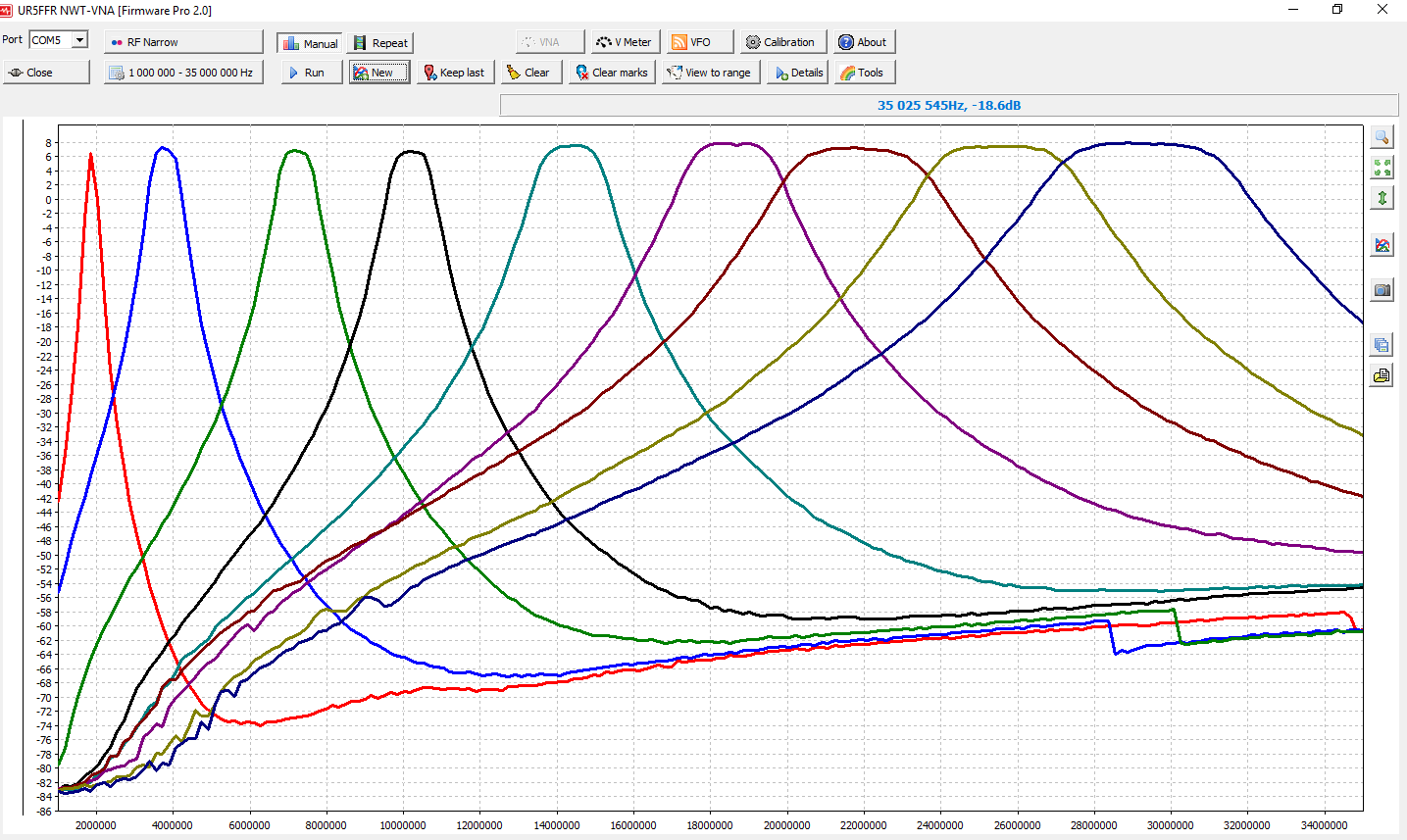Click the black curve peak near 10 MHz
This screenshot has height=840, width=1407.
click(412, 152)
